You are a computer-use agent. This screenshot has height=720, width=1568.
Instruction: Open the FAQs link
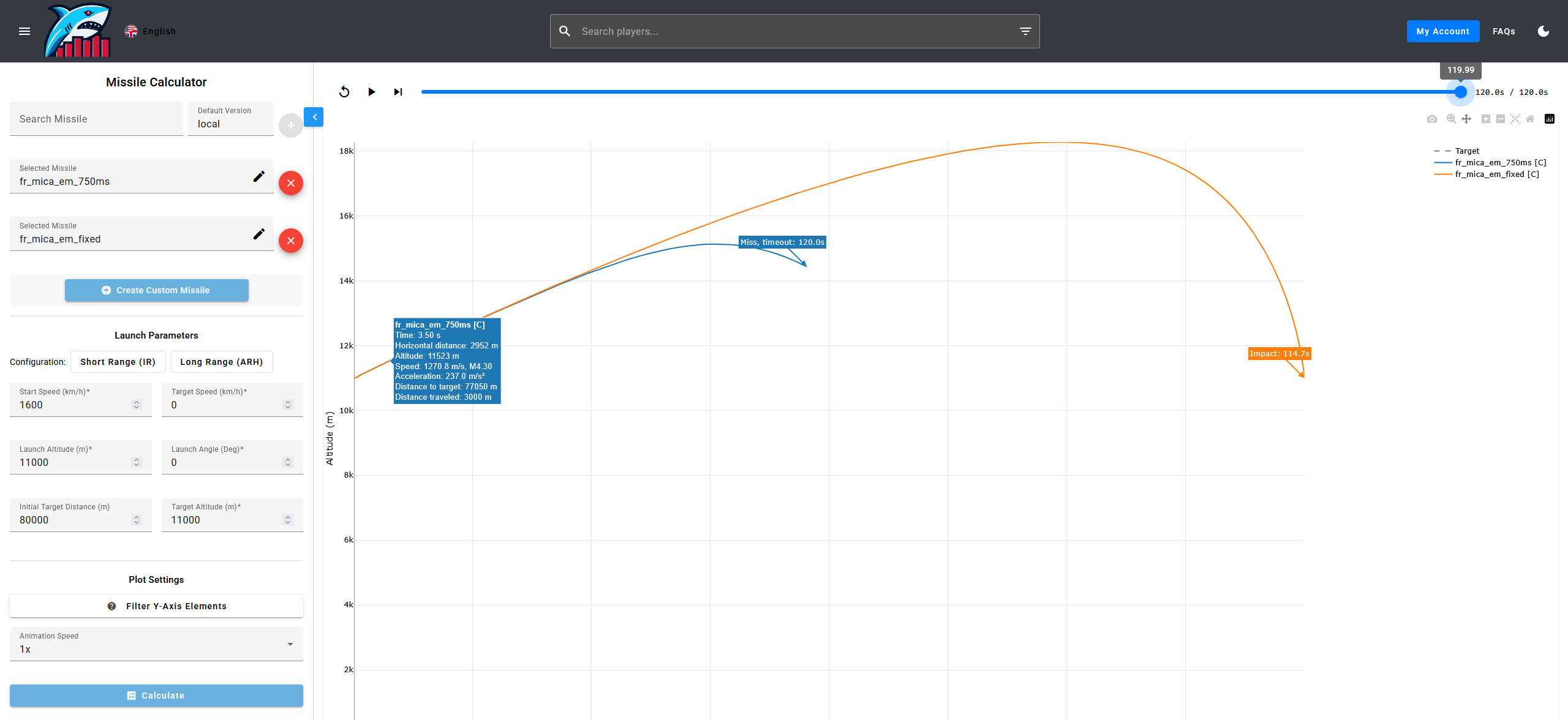[1504, 31]
